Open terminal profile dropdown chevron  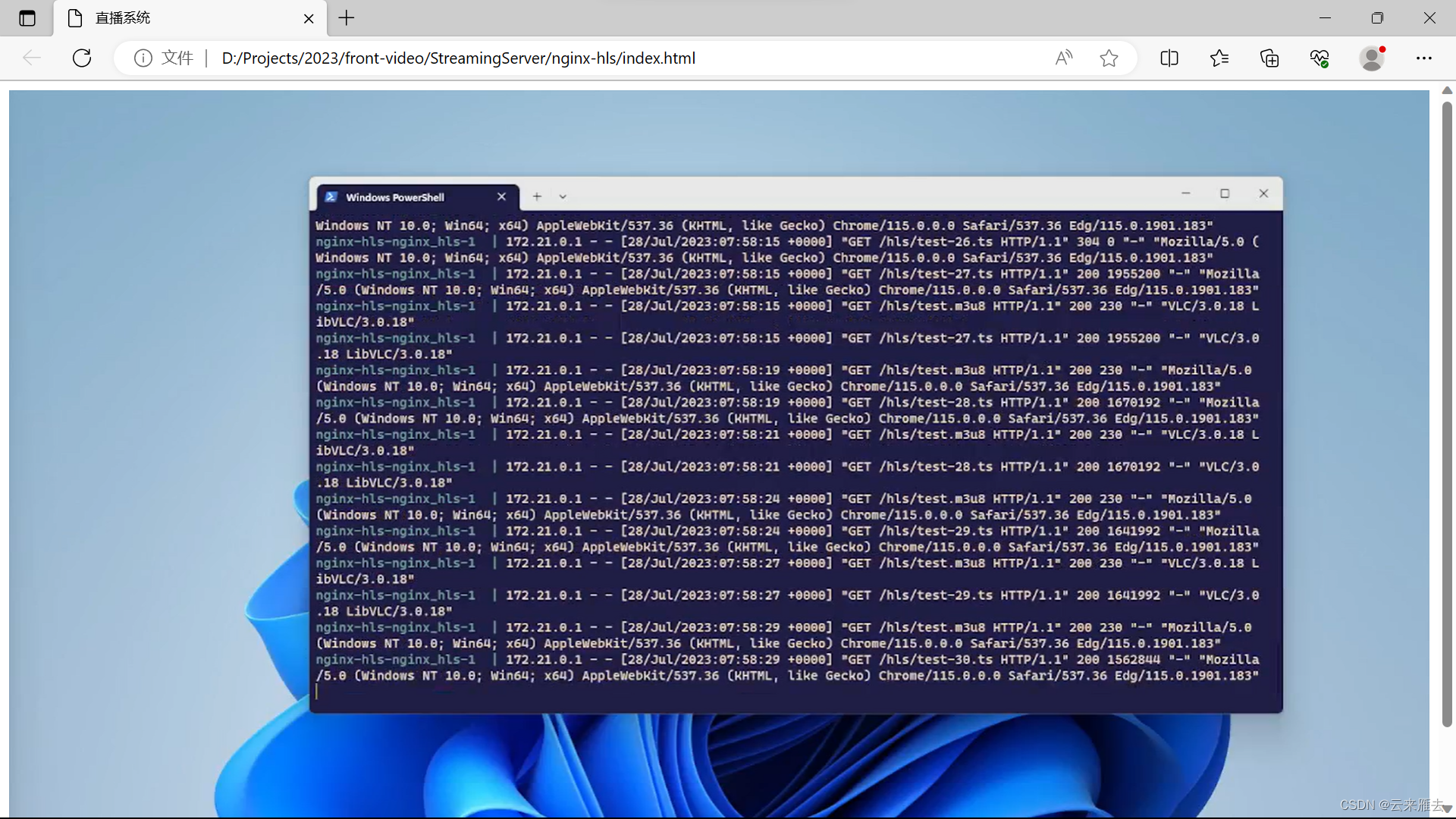point(563,196)
